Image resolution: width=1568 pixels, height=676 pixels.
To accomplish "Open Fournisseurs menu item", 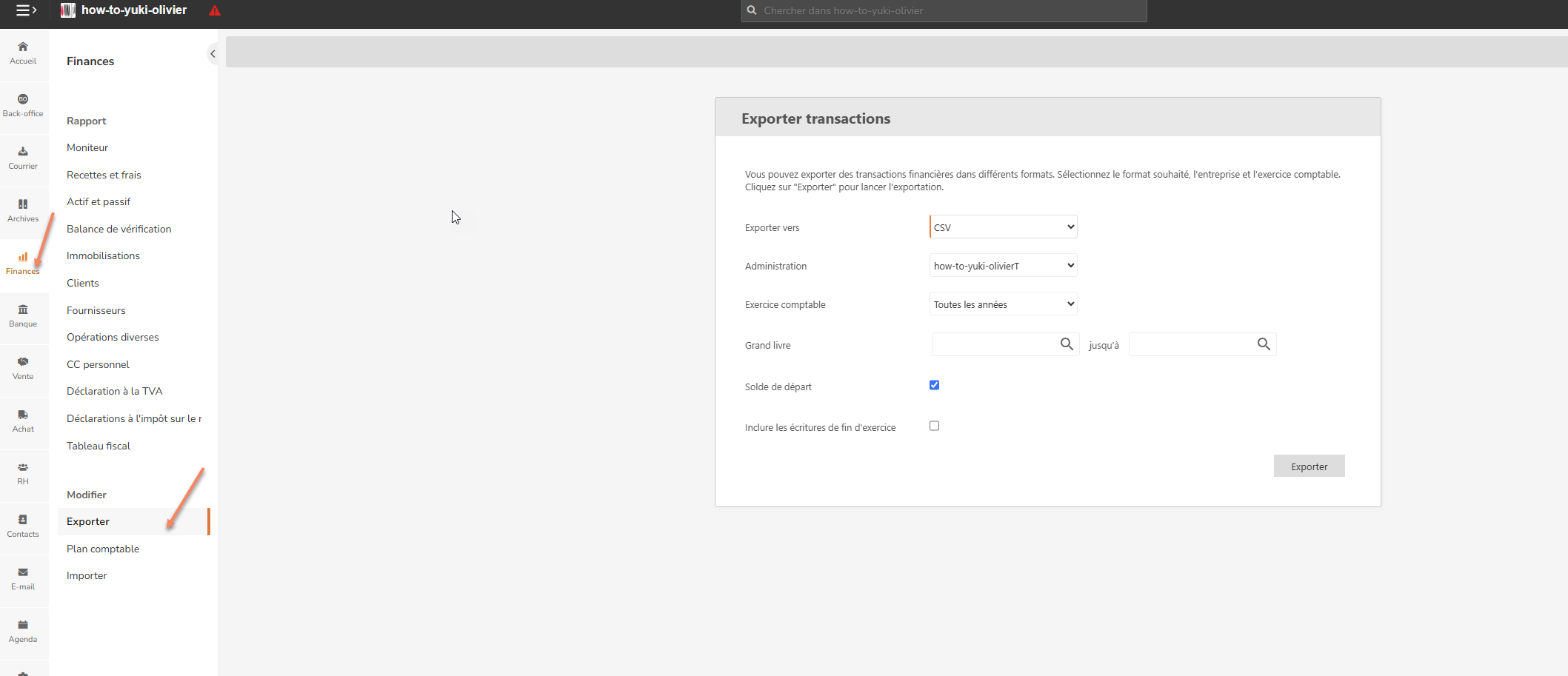I will click(96, 310).
